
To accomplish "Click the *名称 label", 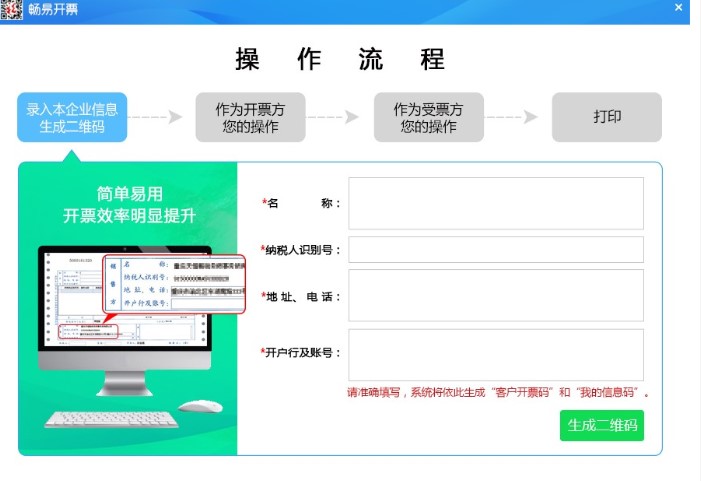I will pyautogui.click(x=301, y=203).
